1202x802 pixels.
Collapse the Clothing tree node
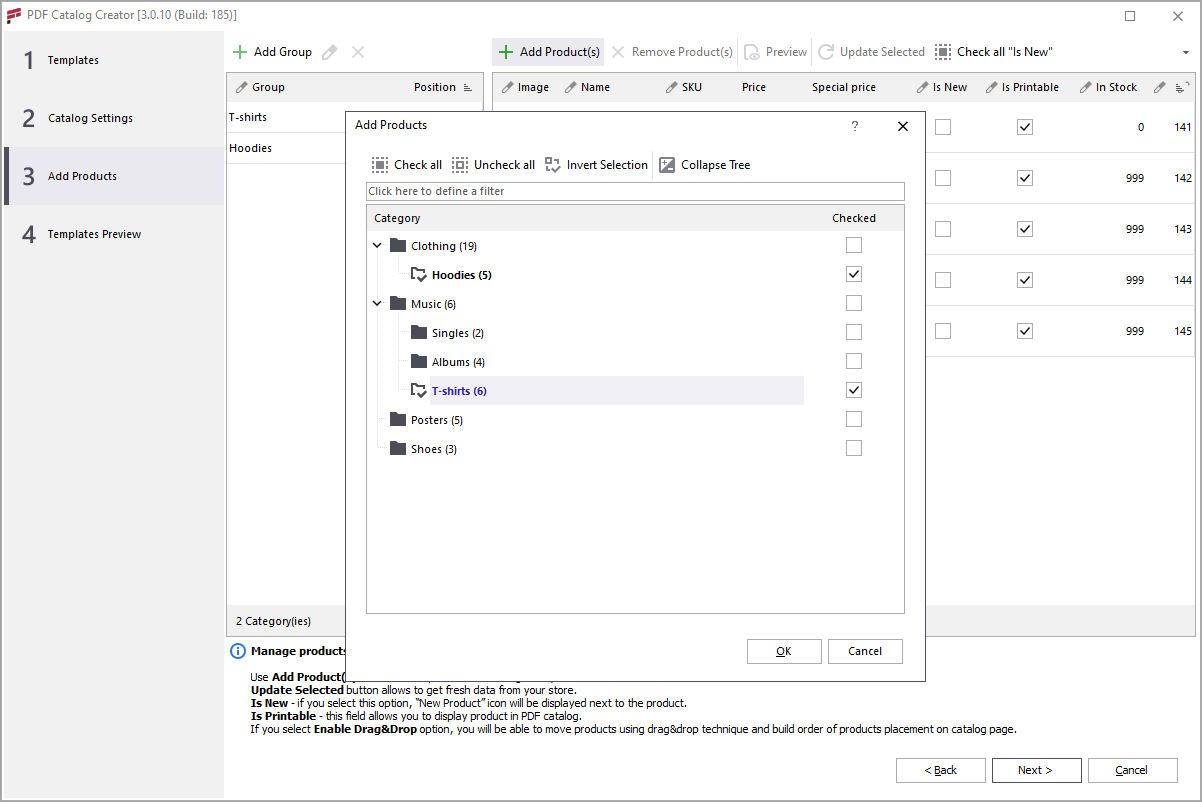pos(377,244)
